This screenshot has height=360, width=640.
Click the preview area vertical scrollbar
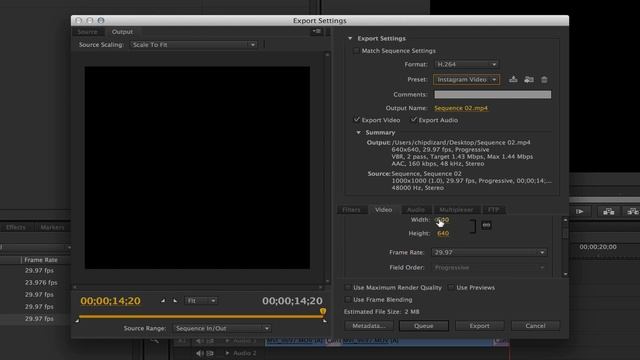[327, 167]
